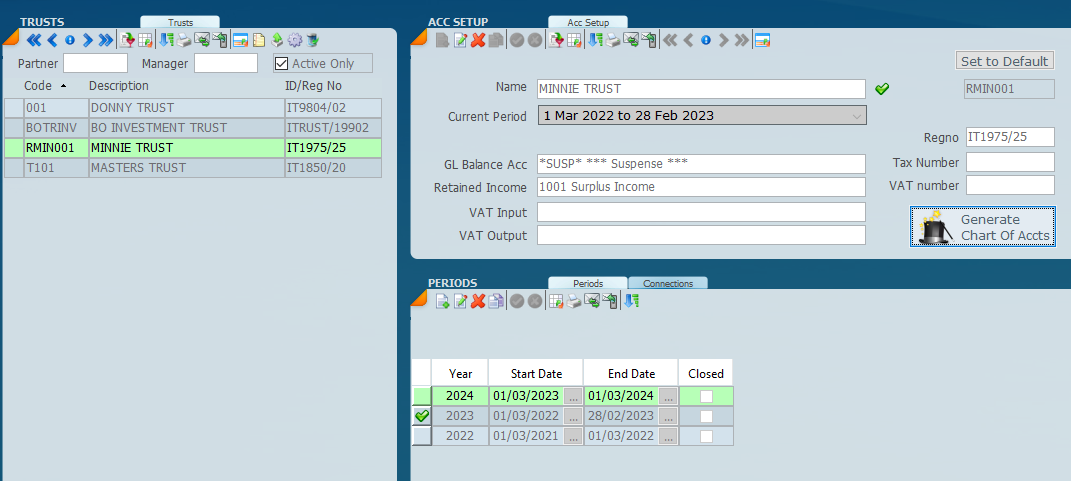Switch to the Connections tab

(667, 284)
